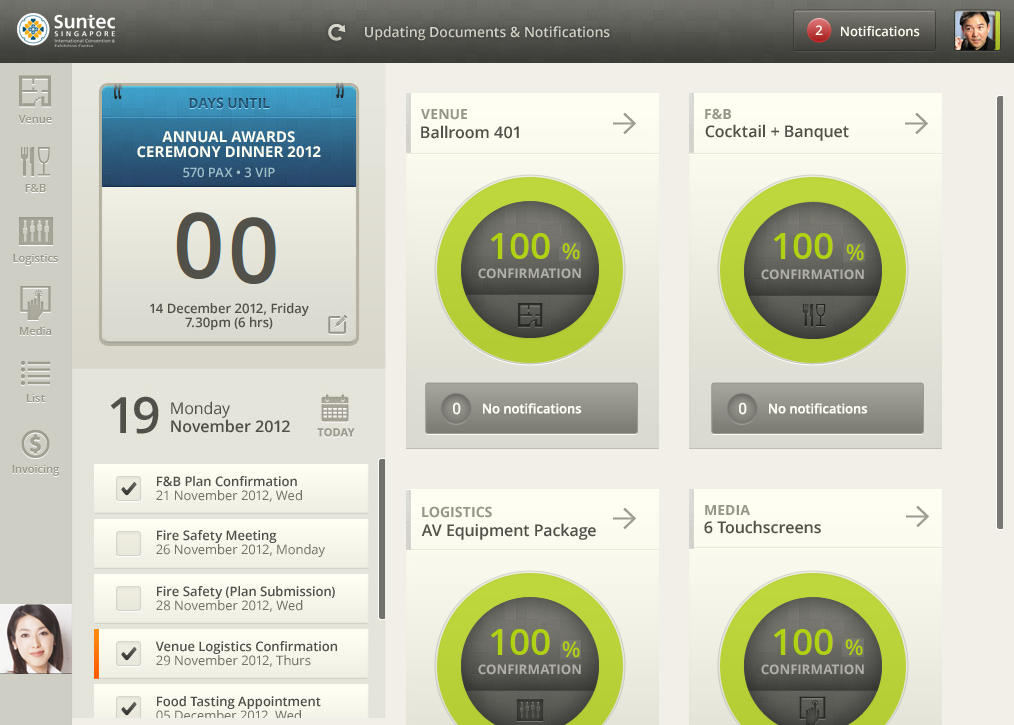Click the Annual Awards Ceremony Dinner title
The image size is (1014, 725).
point(229,144)
